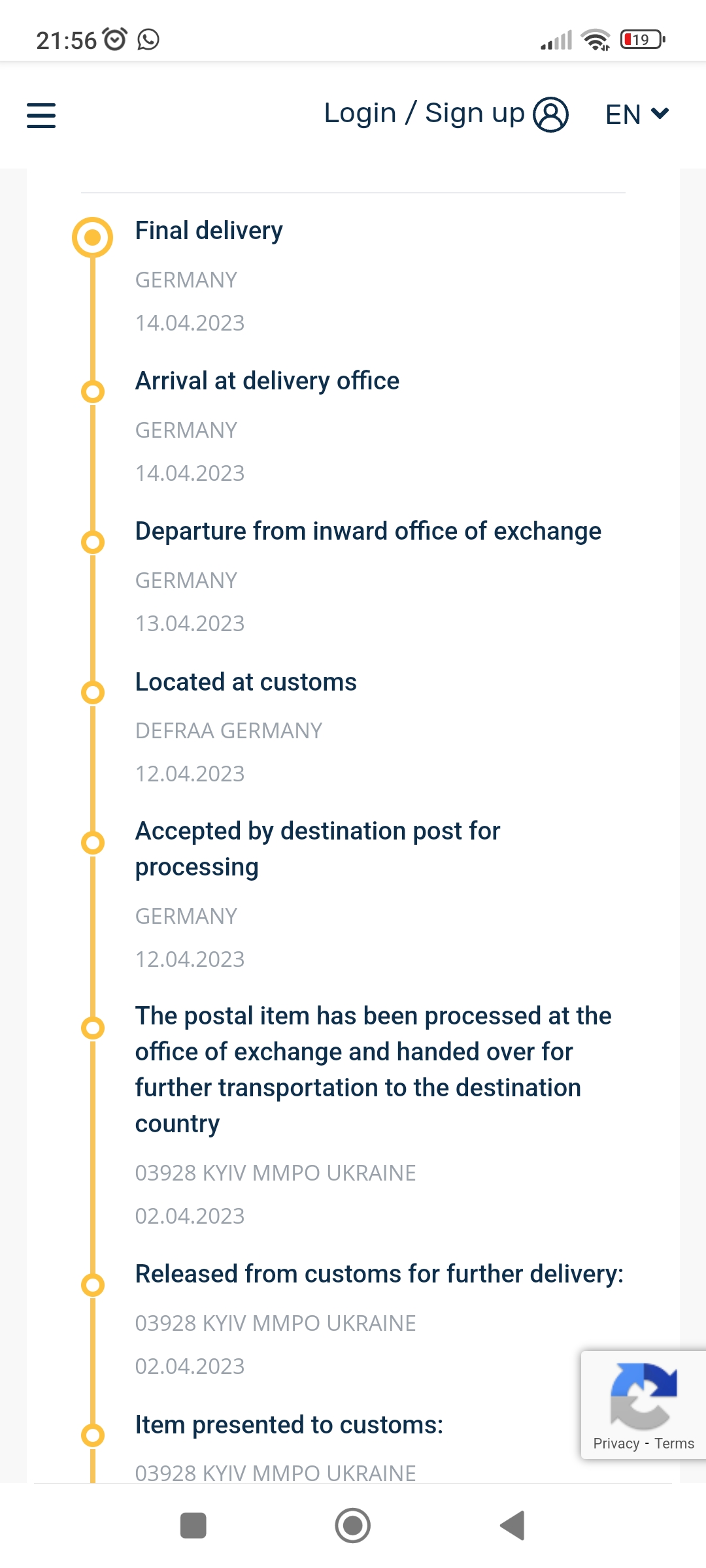
Task: Select the Arrival at delivery office marker
Action: (x=92, y=392)
